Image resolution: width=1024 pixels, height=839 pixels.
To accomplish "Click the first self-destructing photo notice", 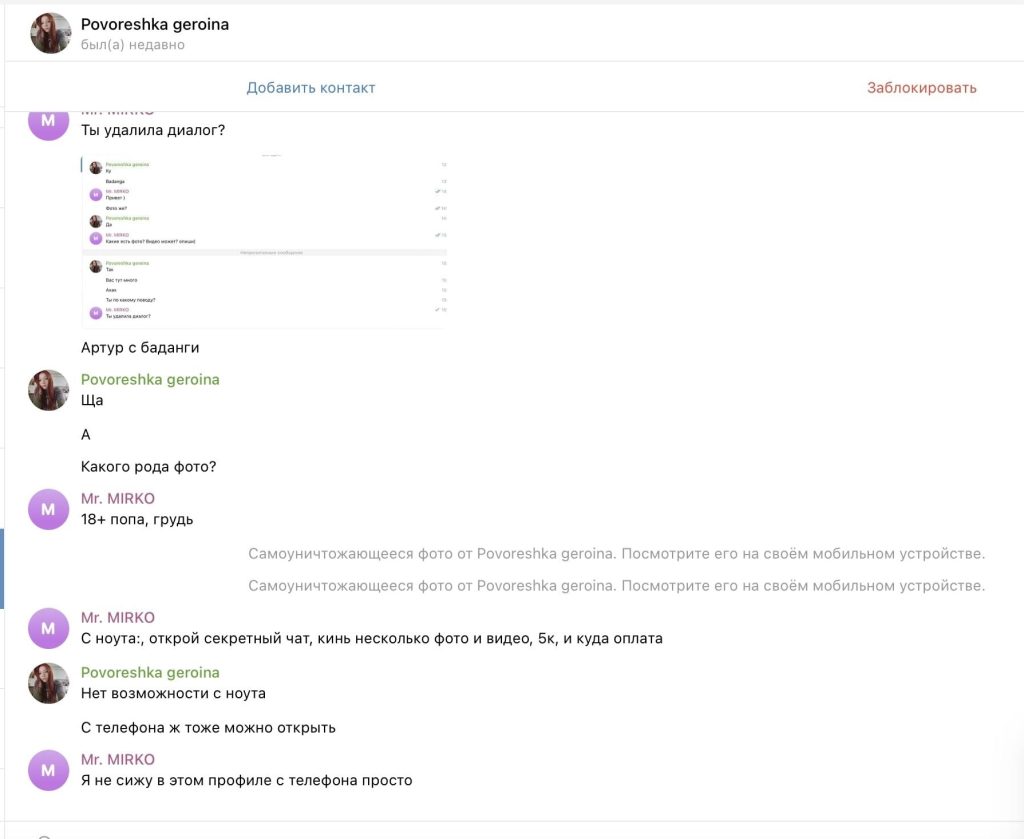I will (x=616, y=554).
